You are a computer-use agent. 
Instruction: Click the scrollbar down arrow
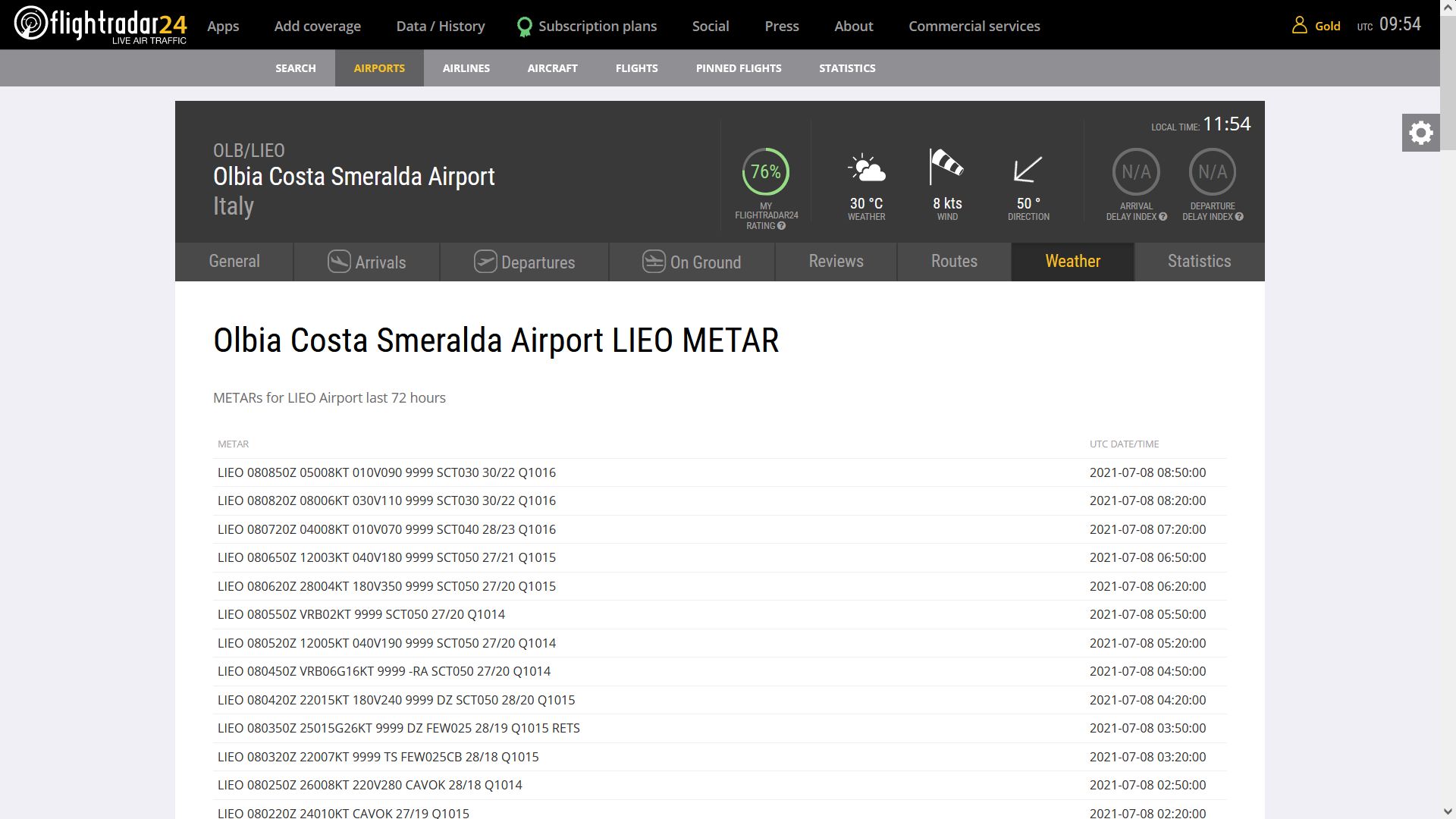(1448, 811)
